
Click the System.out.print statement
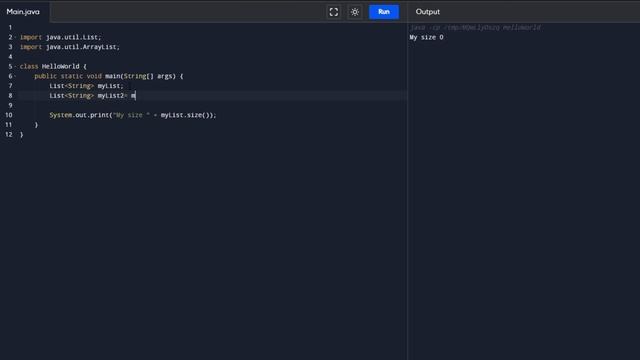(133, 115)
